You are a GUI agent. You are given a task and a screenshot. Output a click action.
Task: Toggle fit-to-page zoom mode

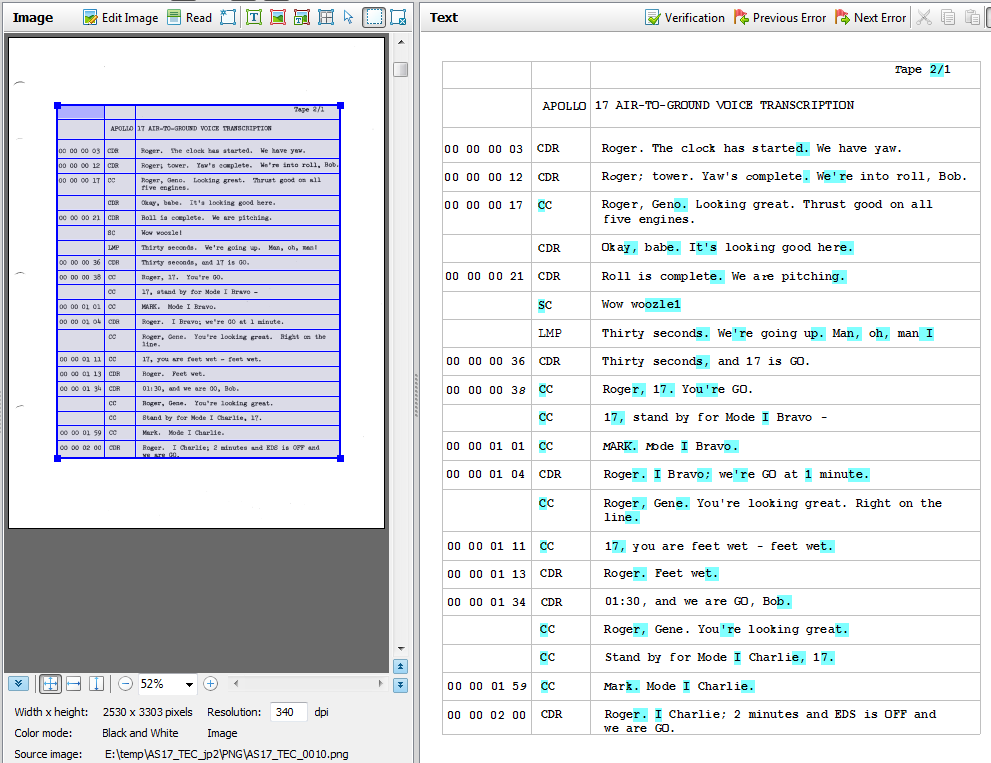[51, 683]
